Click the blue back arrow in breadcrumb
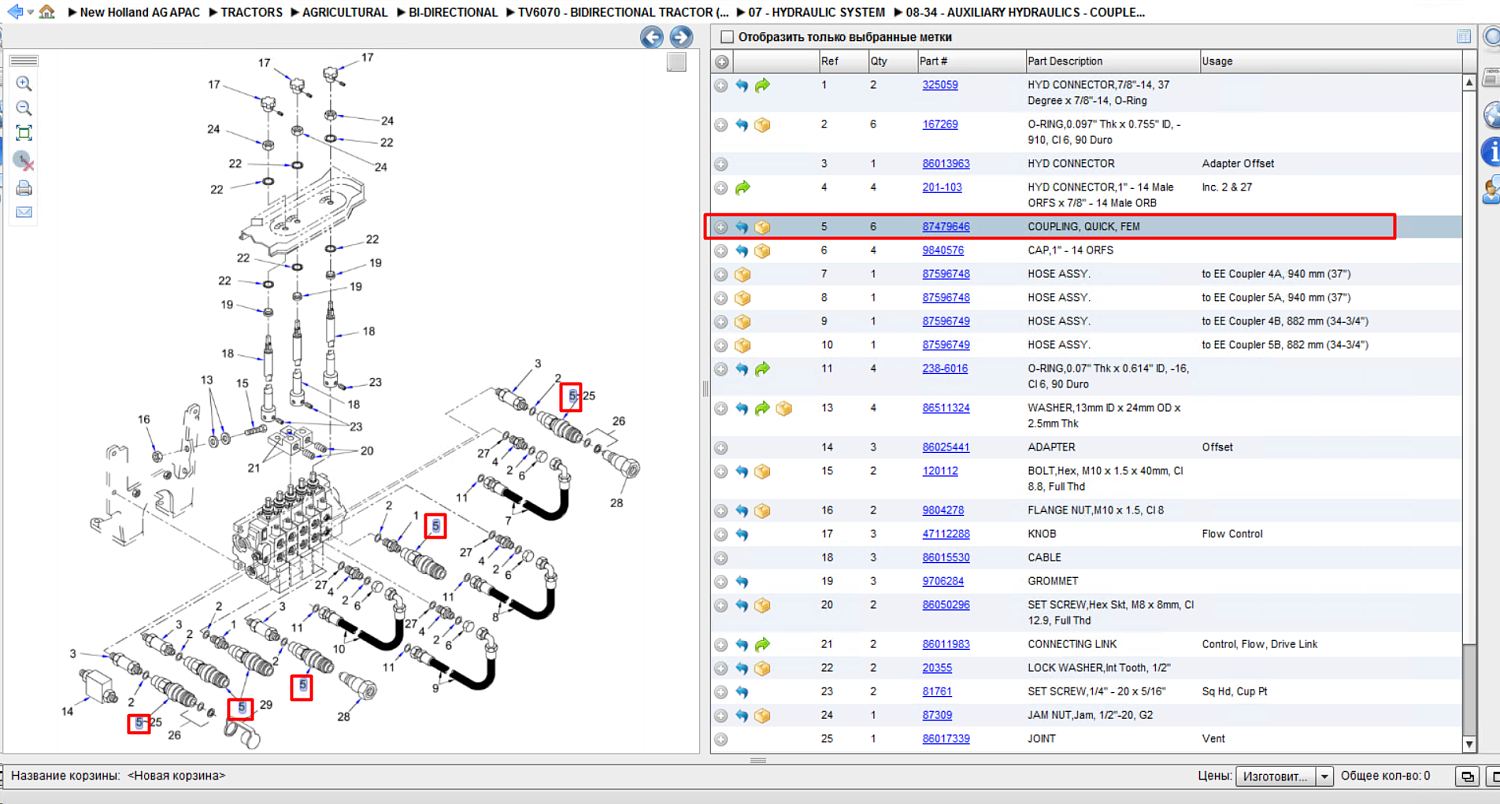 point(14,12)
